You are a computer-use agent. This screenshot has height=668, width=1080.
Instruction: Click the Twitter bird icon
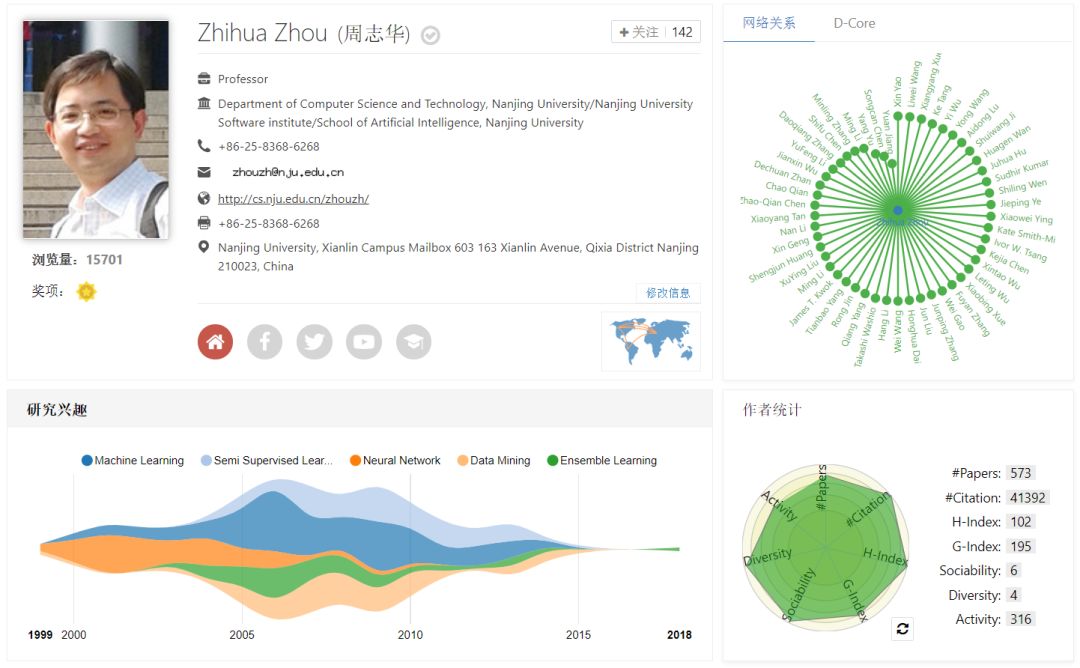(x=314, y=342)
